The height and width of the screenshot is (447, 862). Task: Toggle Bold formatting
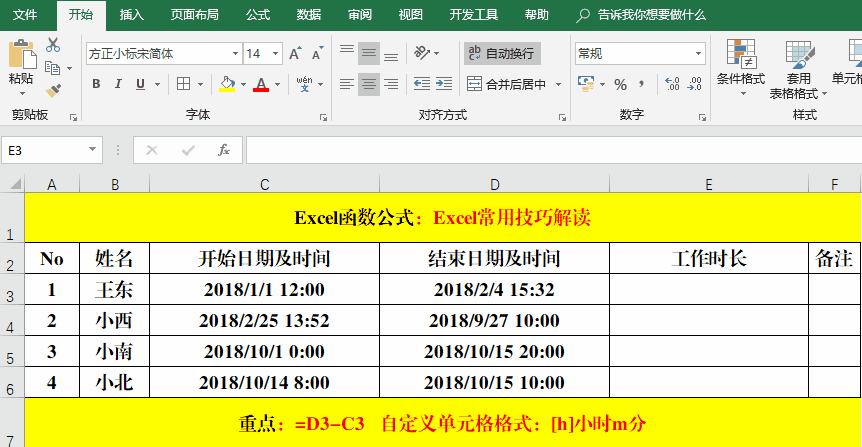point(96,84)
